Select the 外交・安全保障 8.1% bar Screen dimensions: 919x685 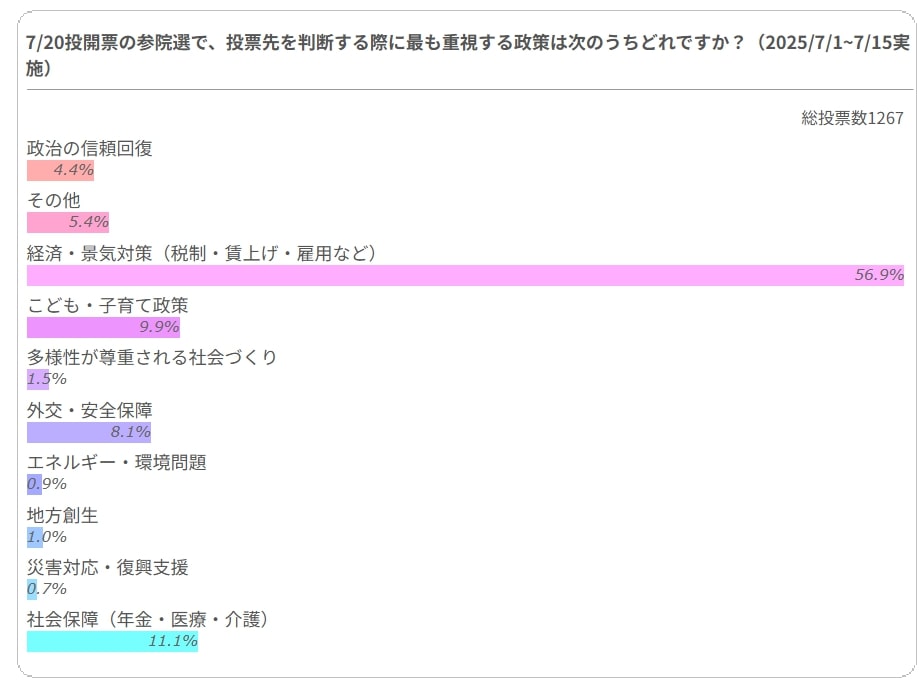89,432
